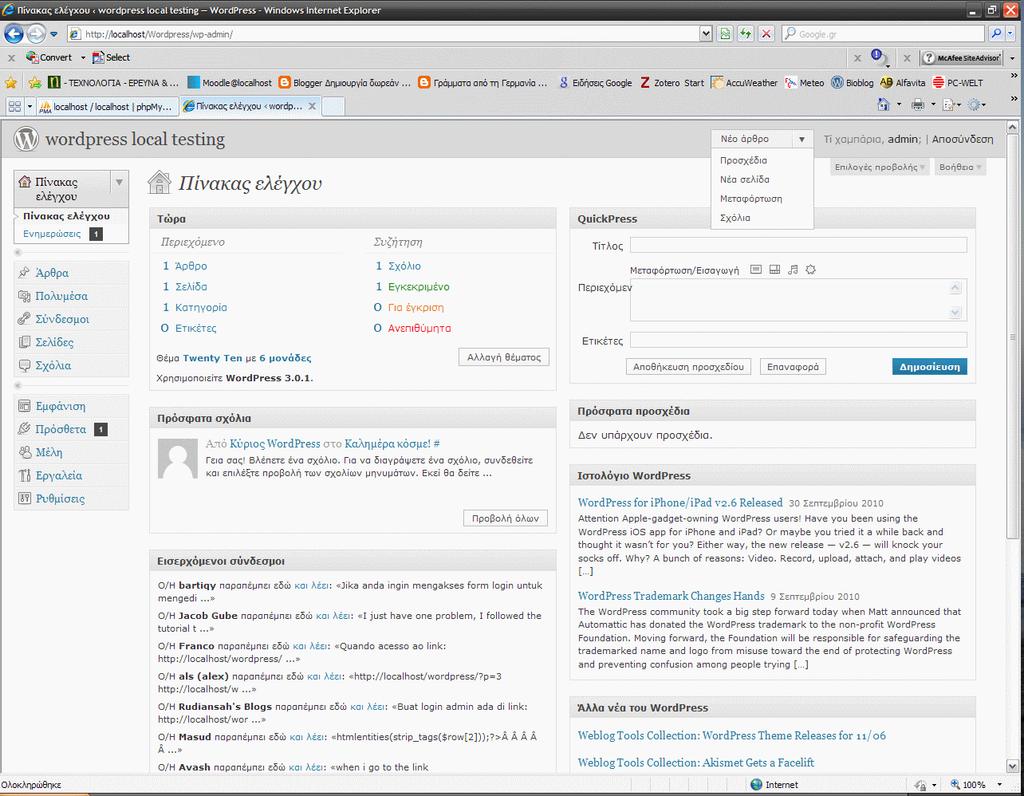1024x796 pixels.
Task: Click the pages icon beside Σελίδες
Action: point(24,342)
